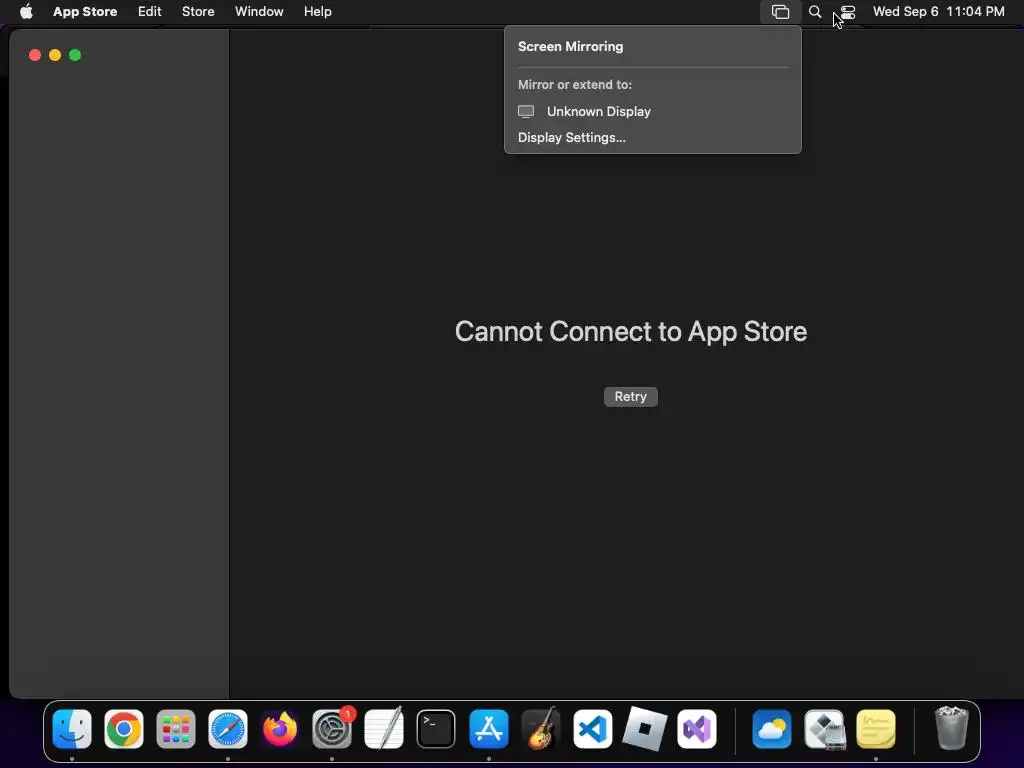
Task: Open the Help menu
Action: click(317, 12)
